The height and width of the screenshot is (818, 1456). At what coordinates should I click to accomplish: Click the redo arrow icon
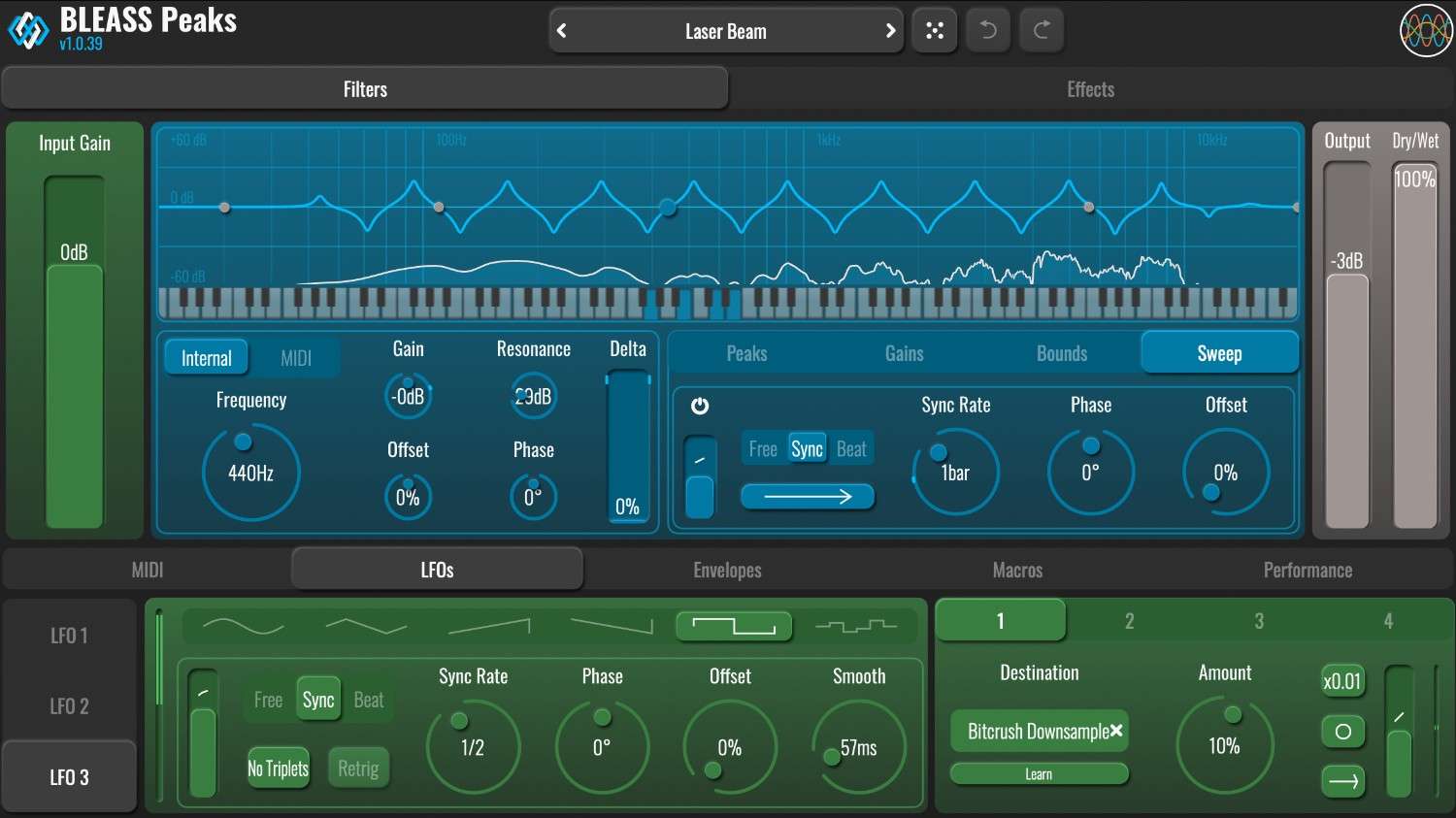(x=1041, y=30)
